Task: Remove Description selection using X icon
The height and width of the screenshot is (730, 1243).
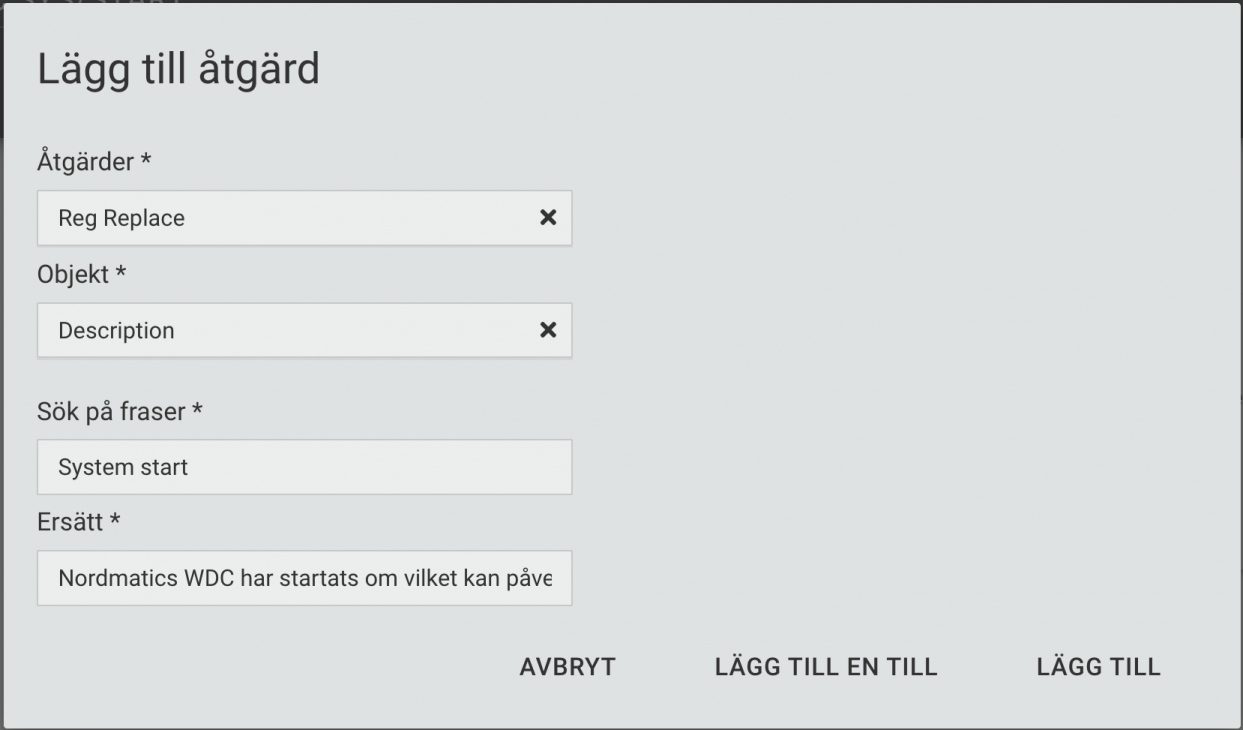Action: coord(548,330)
